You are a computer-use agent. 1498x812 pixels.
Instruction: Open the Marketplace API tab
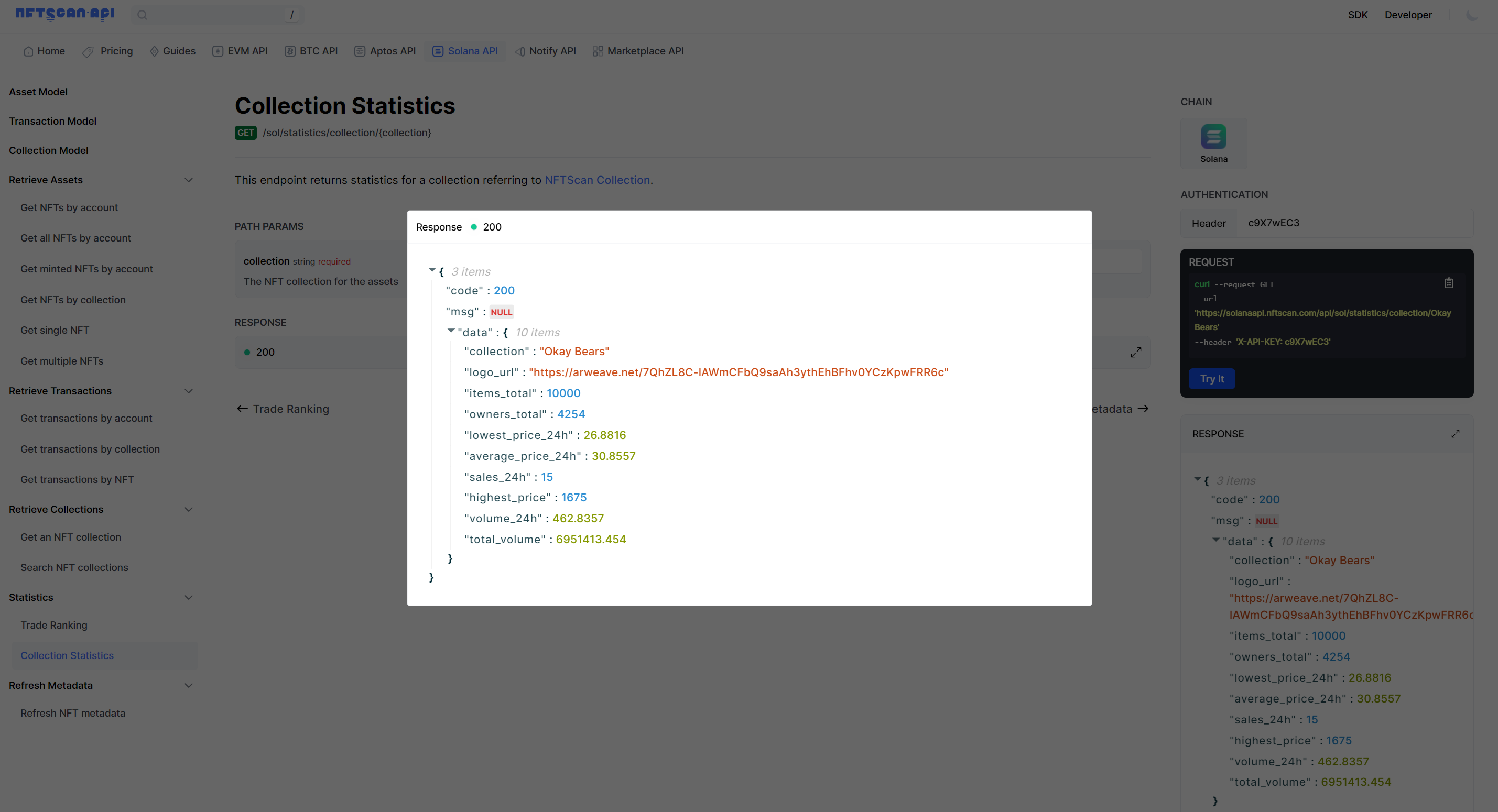point(638,51)
